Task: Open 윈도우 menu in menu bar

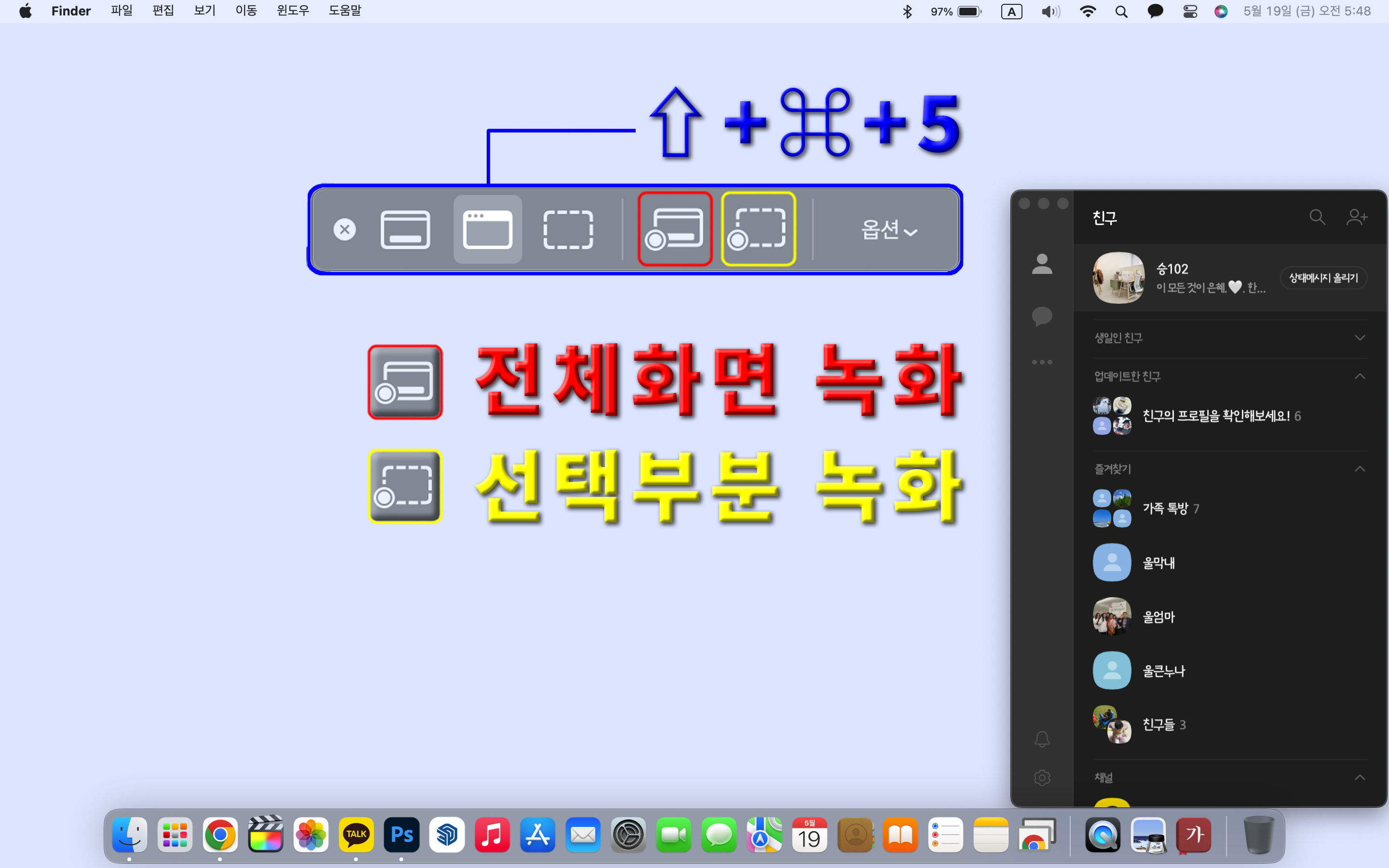Action: (293, 11)
